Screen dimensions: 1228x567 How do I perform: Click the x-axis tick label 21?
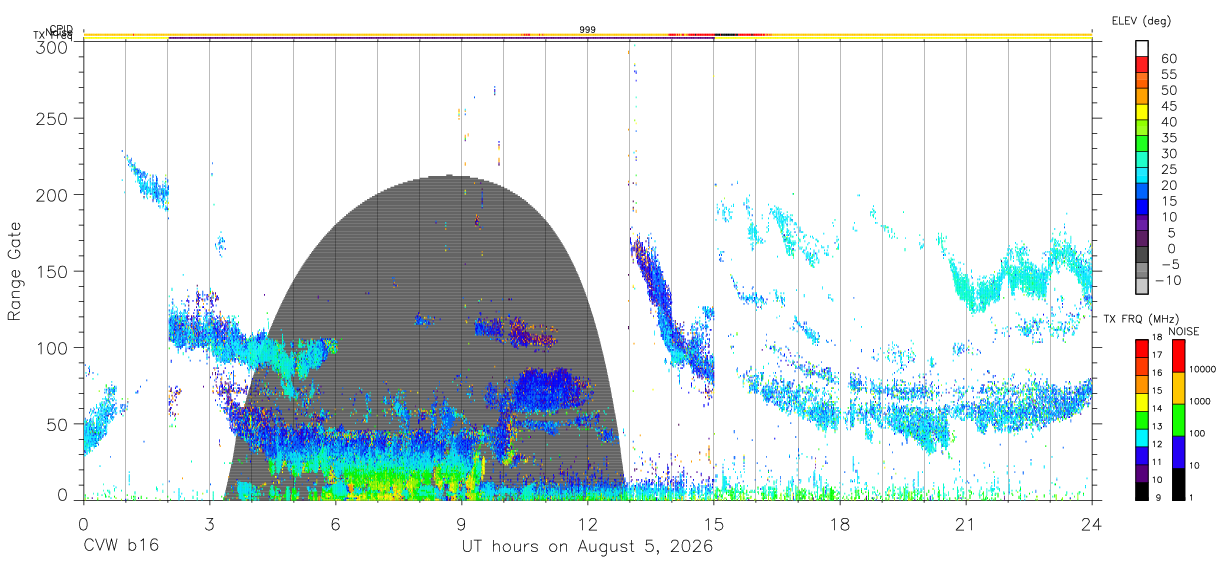pos(966,523)
